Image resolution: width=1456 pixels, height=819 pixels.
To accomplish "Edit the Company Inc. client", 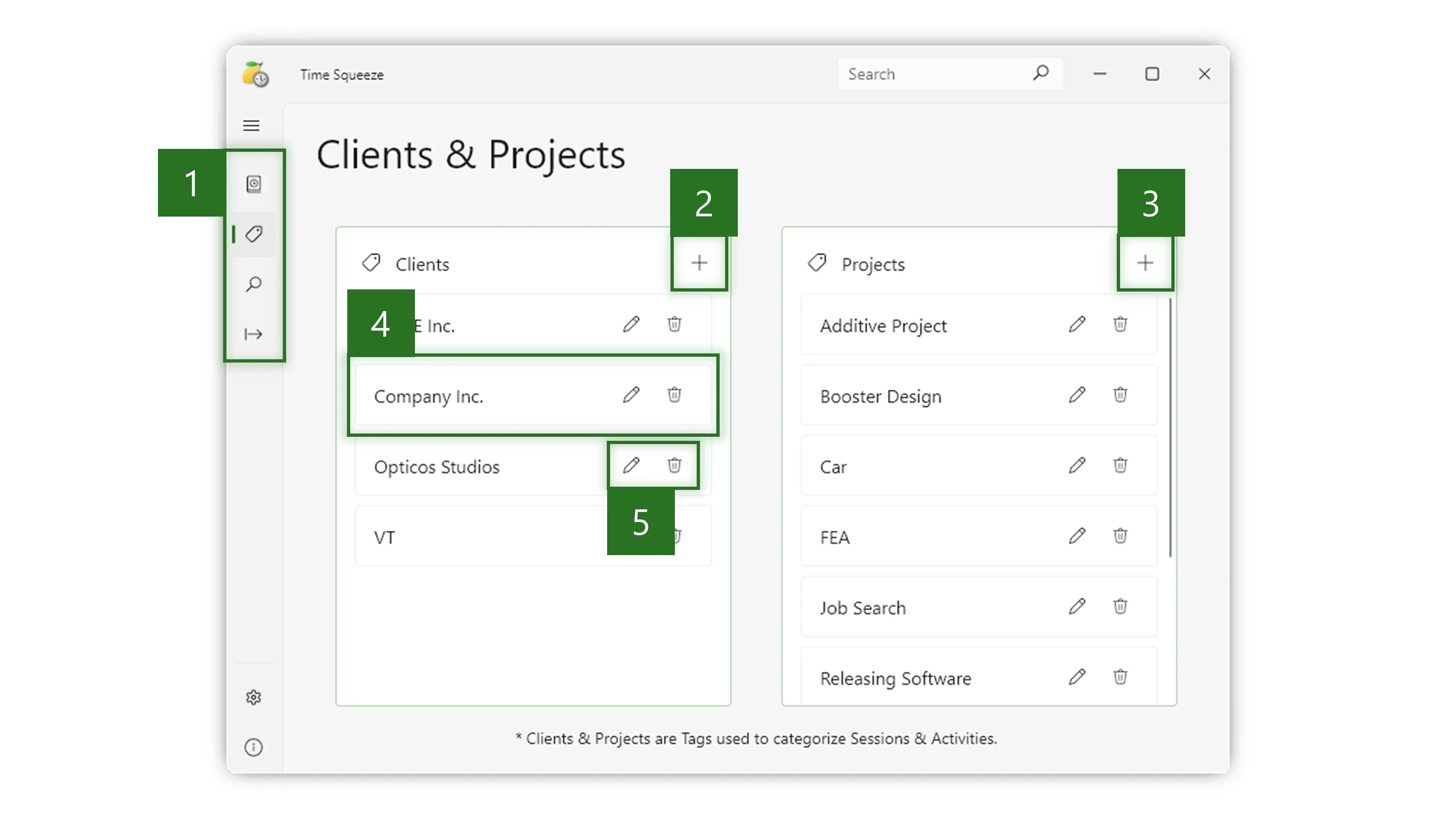I will click(631, 395).
